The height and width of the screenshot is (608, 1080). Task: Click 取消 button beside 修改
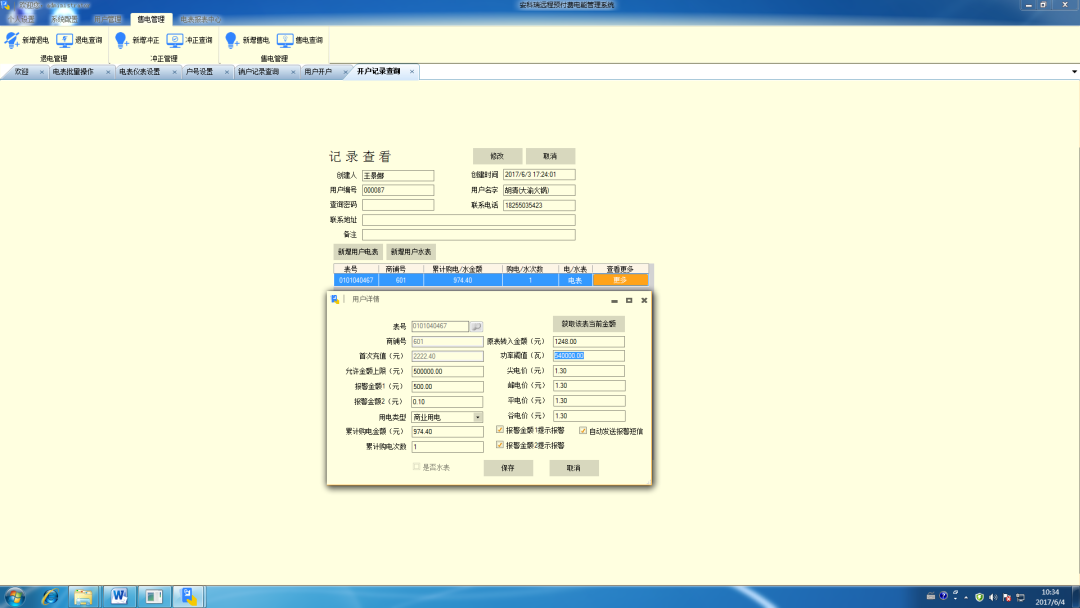tap(550, 156)
